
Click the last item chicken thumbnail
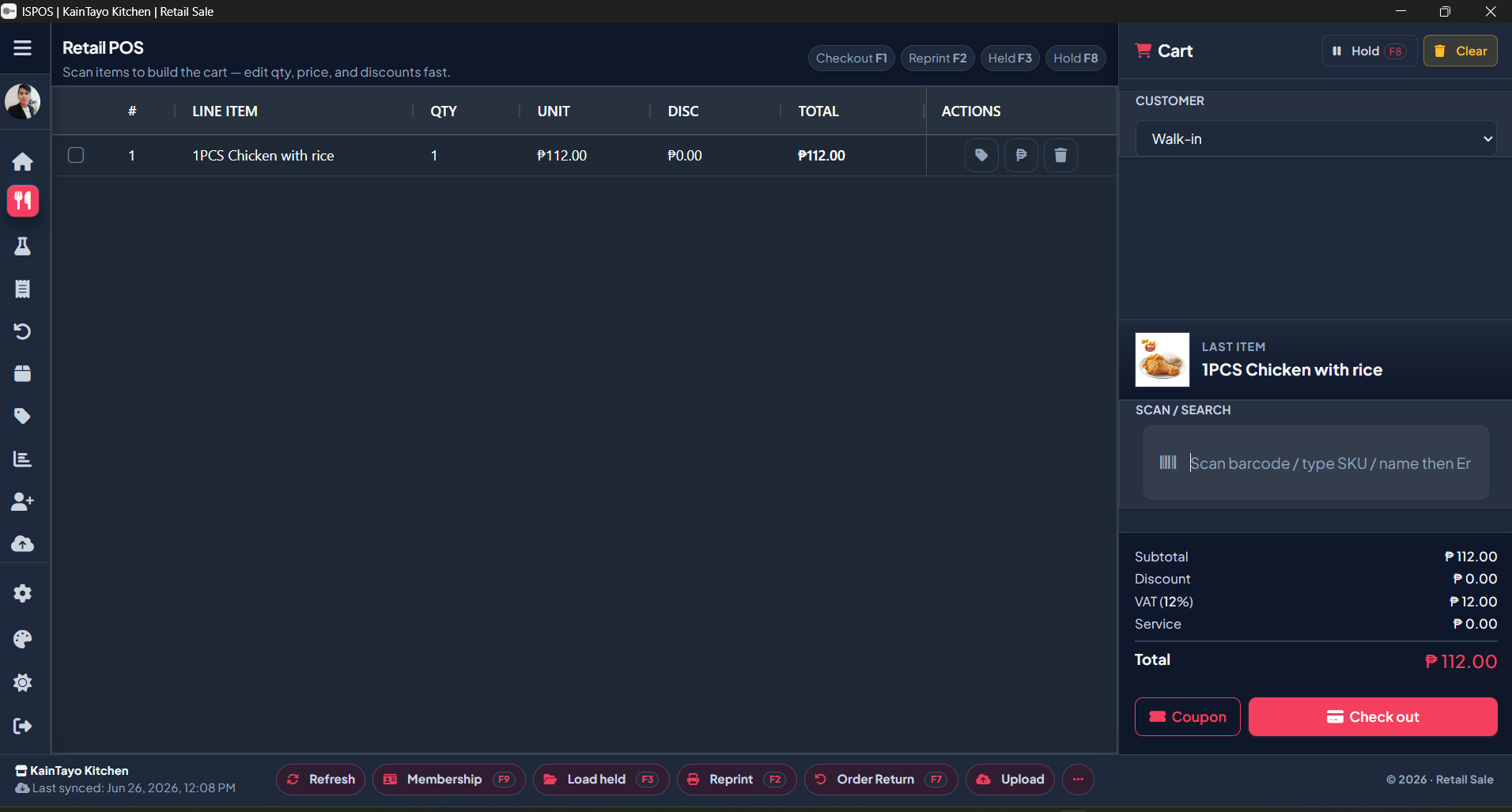tap(1162, 360)
